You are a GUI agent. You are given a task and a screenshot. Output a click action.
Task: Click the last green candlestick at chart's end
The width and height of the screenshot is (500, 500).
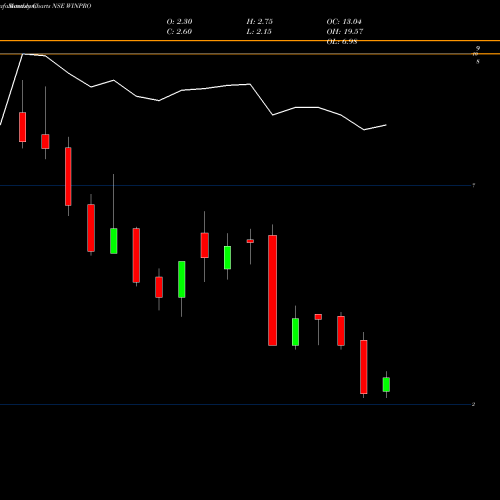click(386, 384)
